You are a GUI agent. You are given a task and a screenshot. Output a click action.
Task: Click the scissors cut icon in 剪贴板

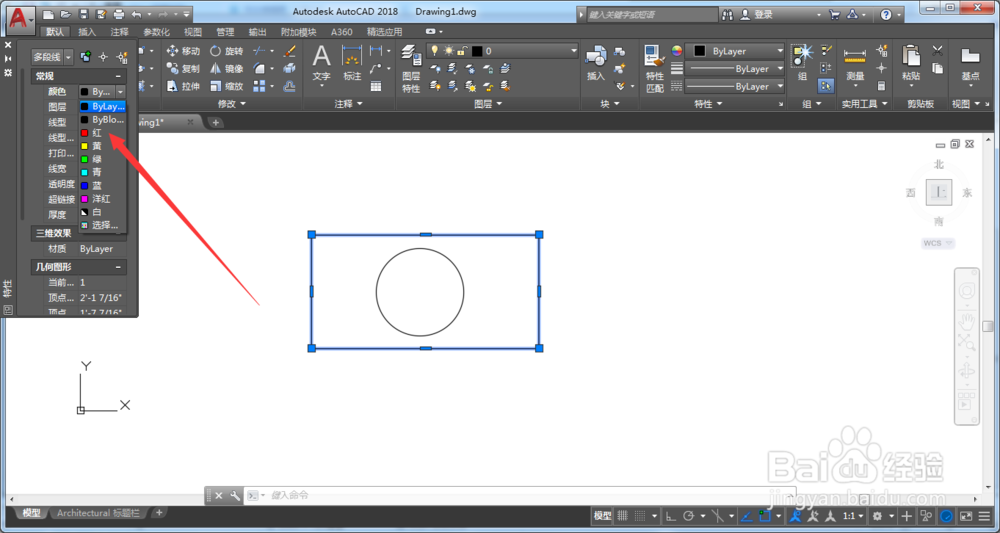[x=938, y=51]
